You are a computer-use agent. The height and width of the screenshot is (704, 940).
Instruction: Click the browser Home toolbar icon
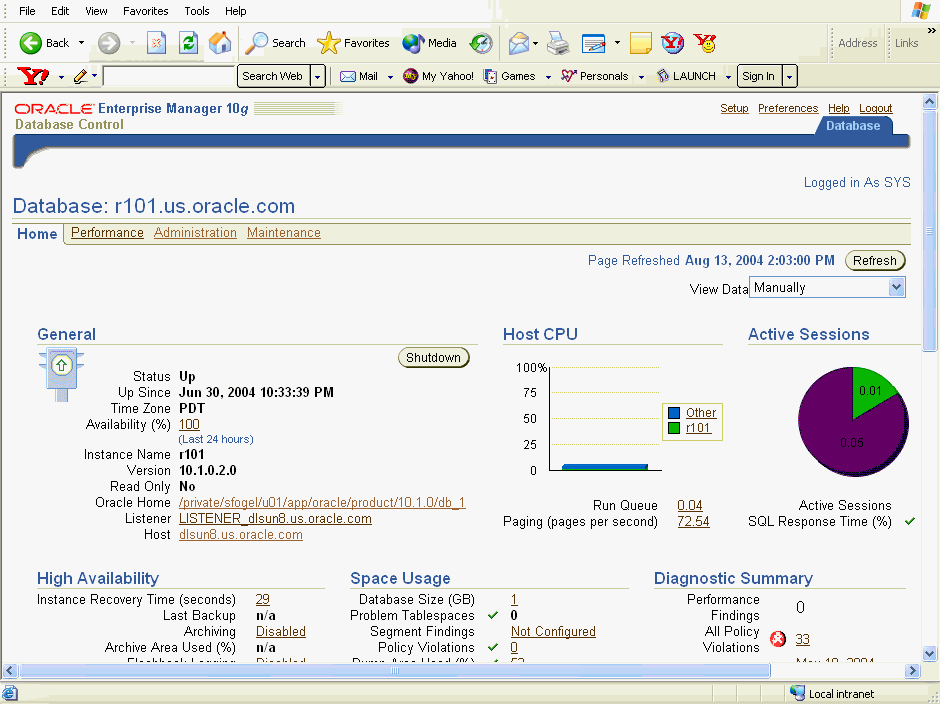coord(220,43)
